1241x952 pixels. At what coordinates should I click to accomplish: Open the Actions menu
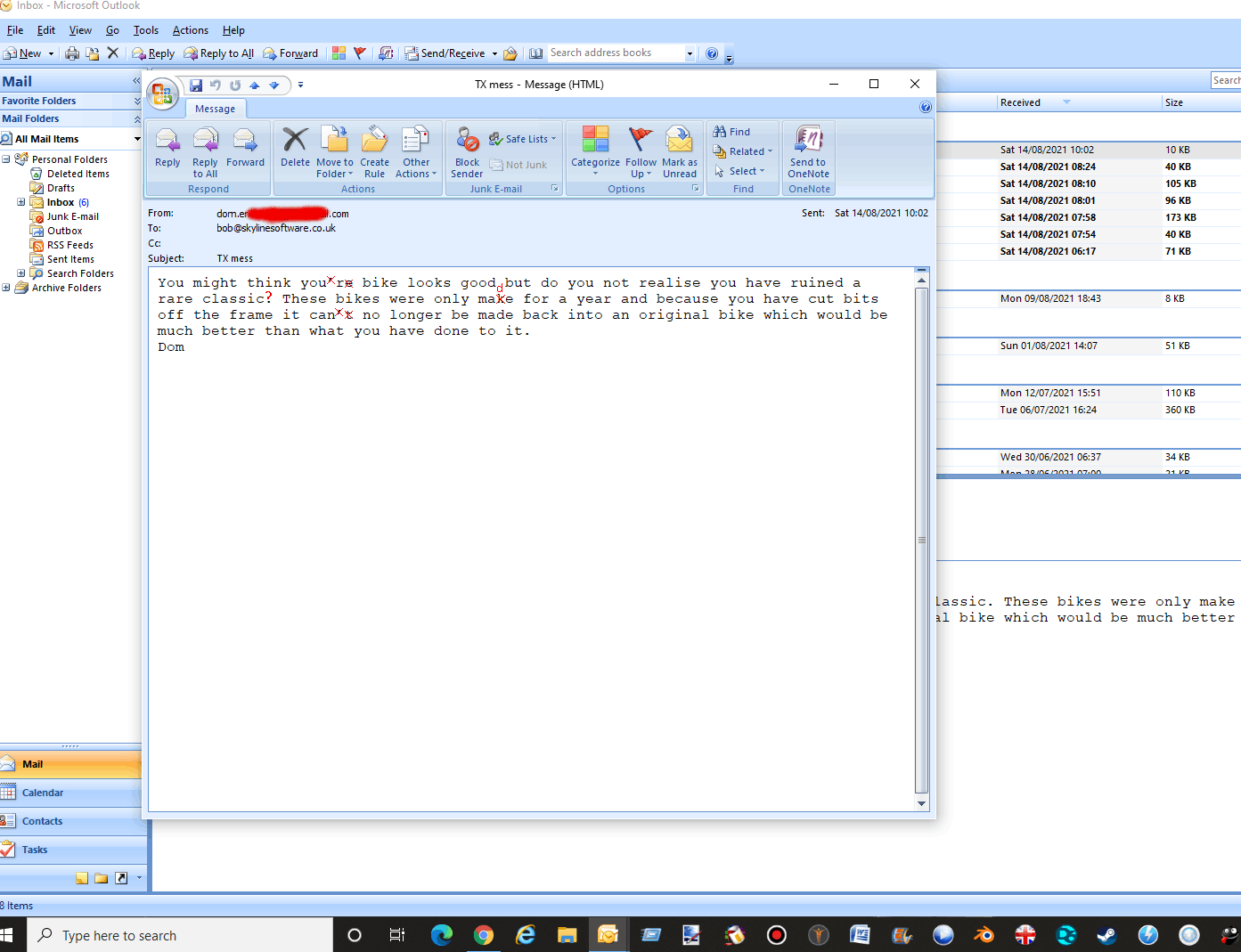[190, 30]
